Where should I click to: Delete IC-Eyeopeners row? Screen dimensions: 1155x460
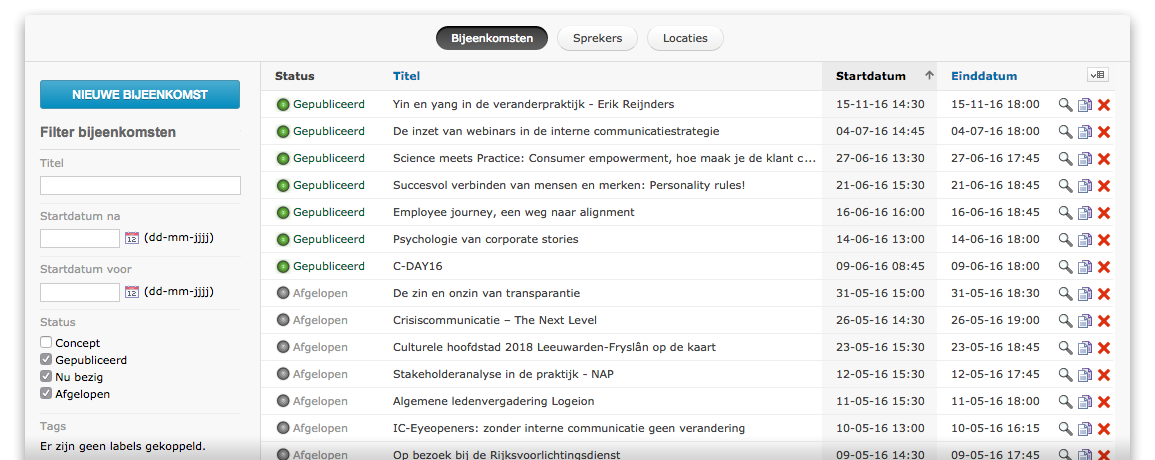click(x=1103, y=428)
